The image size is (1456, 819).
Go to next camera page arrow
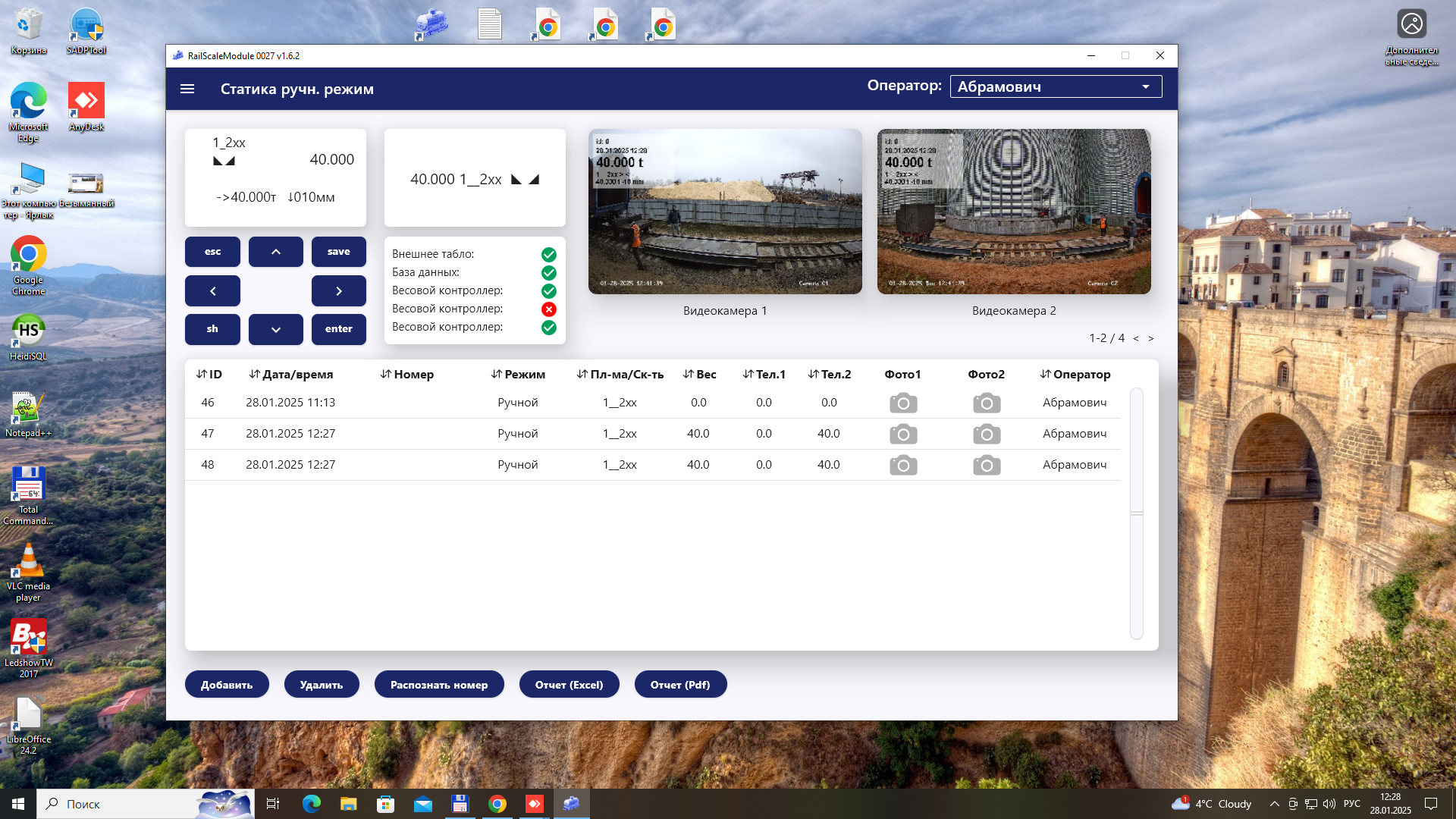tap(1150, 338)
